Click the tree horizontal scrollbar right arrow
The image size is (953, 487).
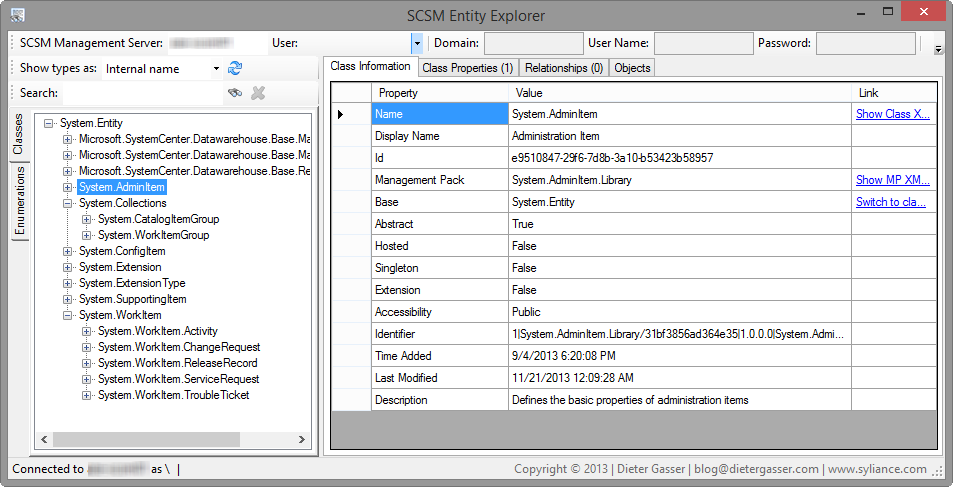pos(302,440)
